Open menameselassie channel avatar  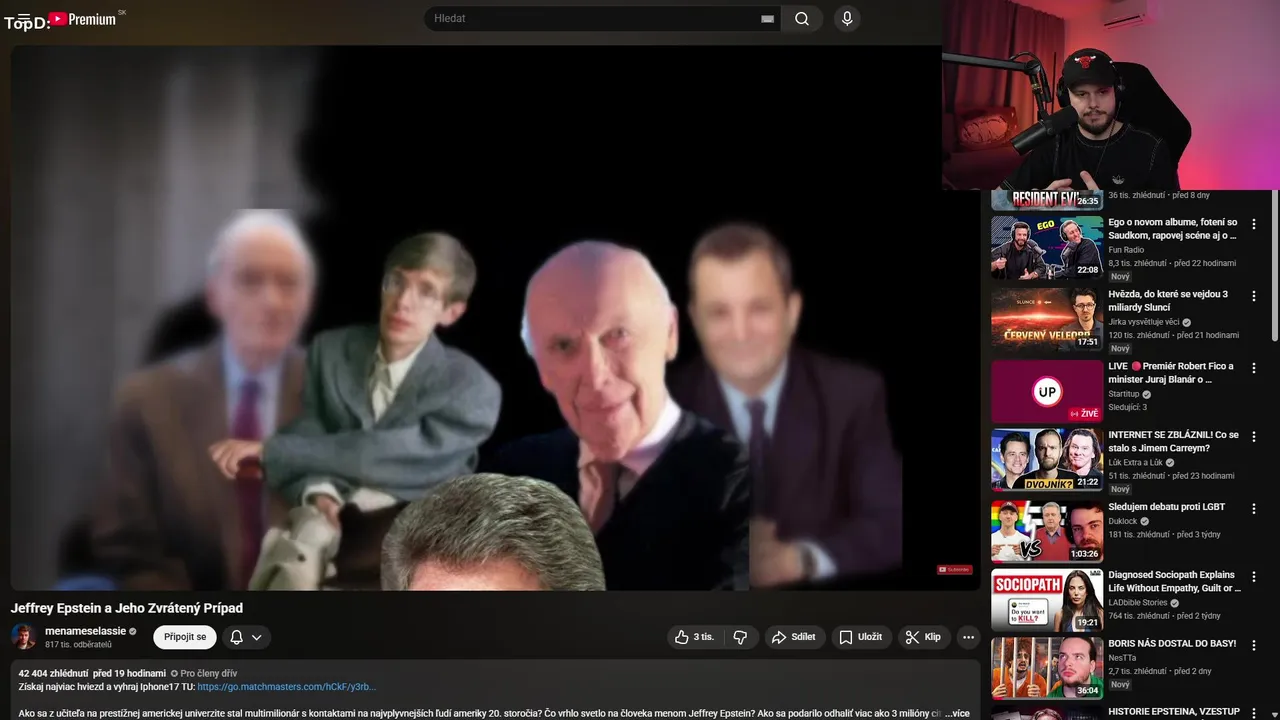[24, 637]
